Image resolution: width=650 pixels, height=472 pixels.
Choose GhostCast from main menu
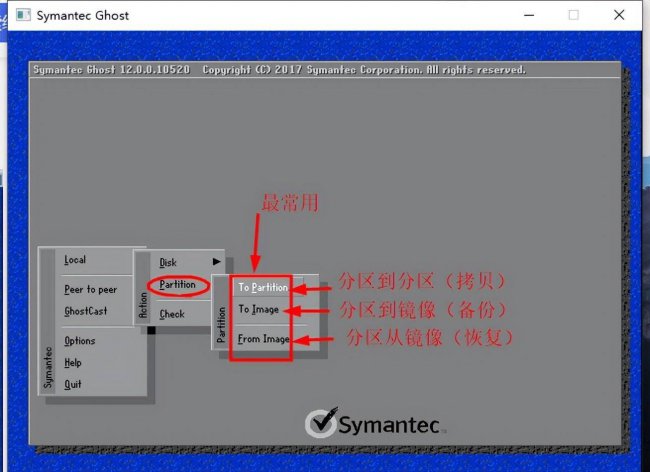pos(86,311)
